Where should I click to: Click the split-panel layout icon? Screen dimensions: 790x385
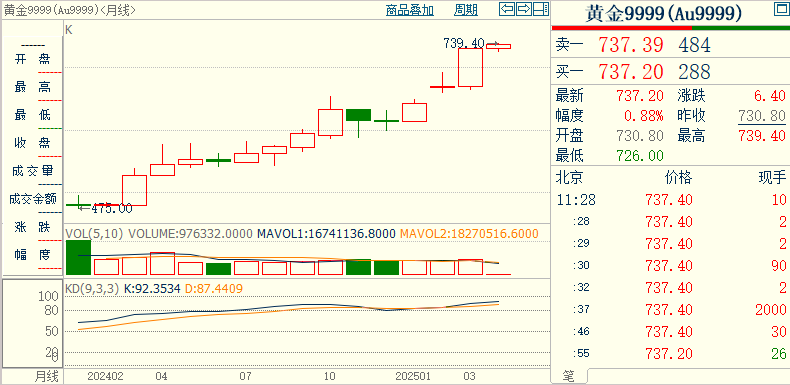tap(541, 9)
